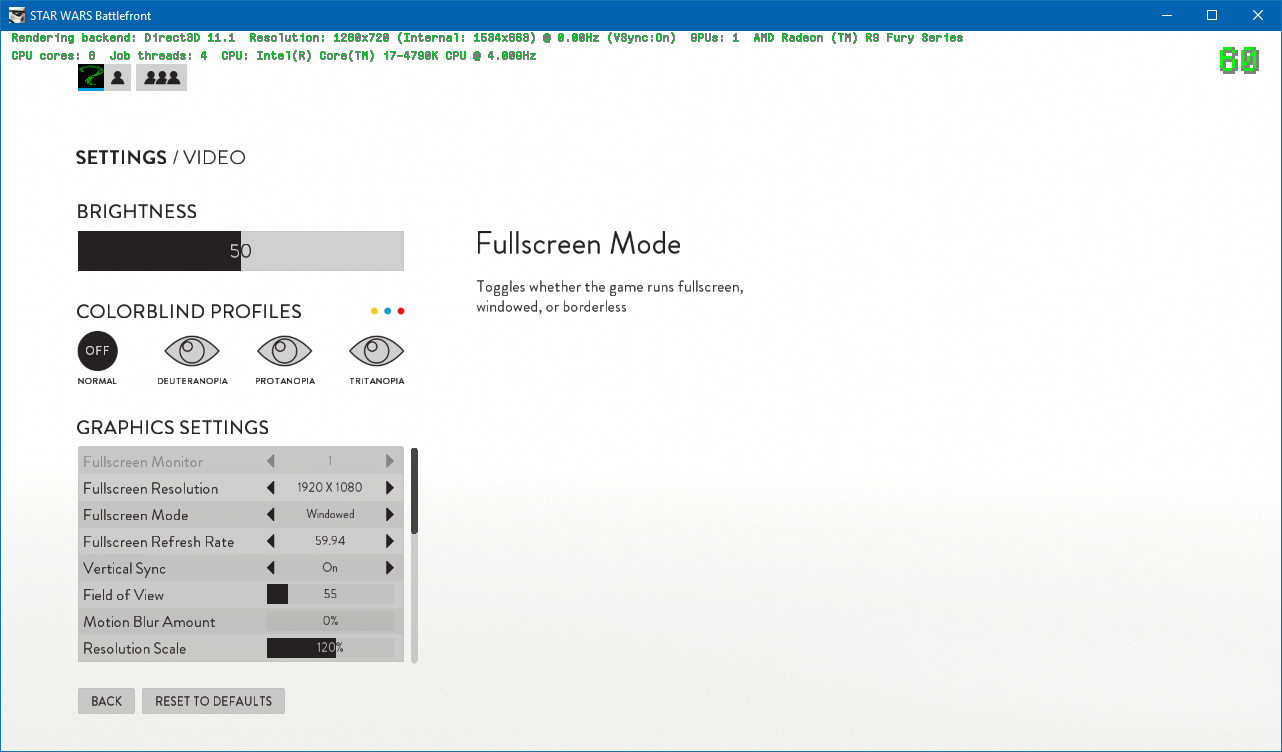
Task: Click the 59.94 refresh rate value
Action: coord(330,541)
